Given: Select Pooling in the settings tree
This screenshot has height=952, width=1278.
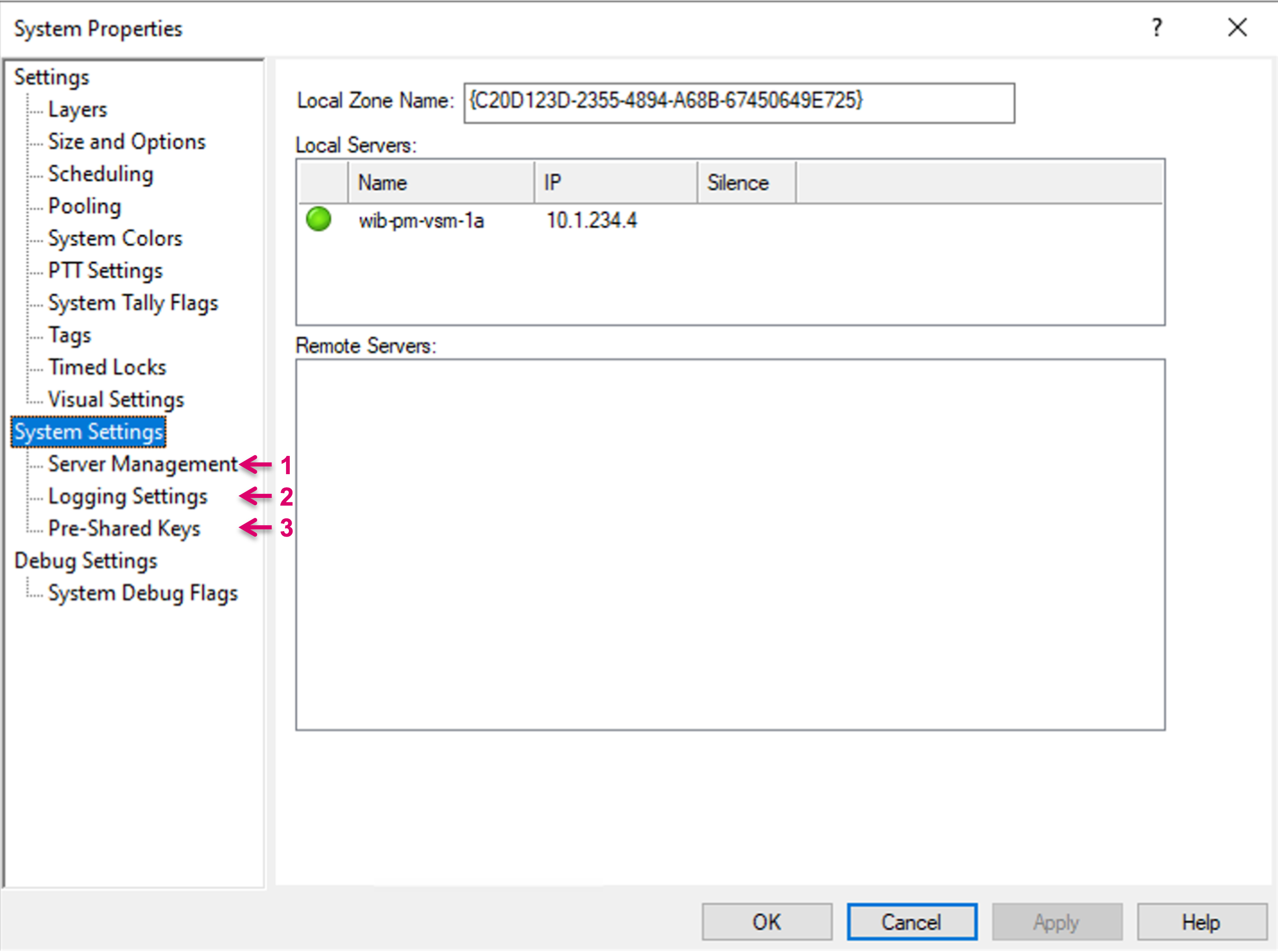Looking at the screenshot, I should click(84, 206).
